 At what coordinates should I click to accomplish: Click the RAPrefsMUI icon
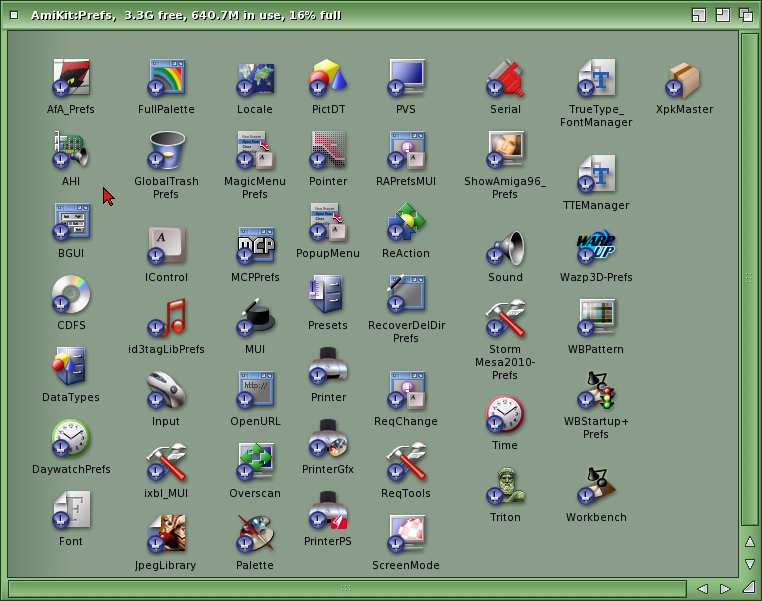point(406,149)
